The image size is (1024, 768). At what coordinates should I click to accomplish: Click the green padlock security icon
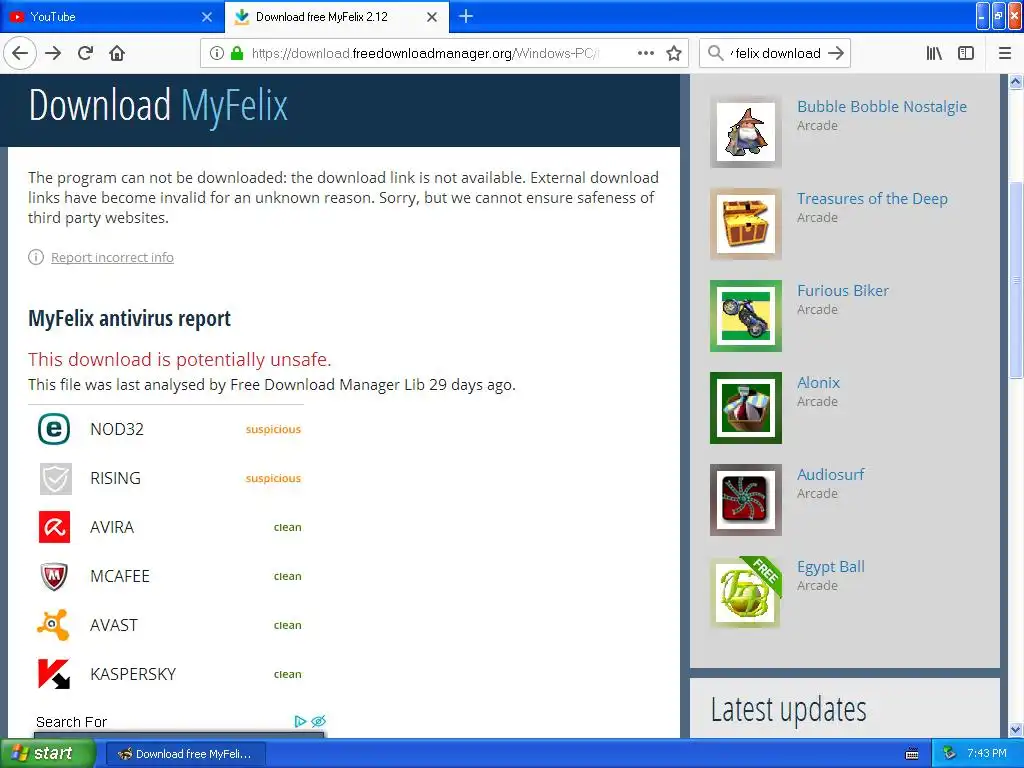coord(237,53)
